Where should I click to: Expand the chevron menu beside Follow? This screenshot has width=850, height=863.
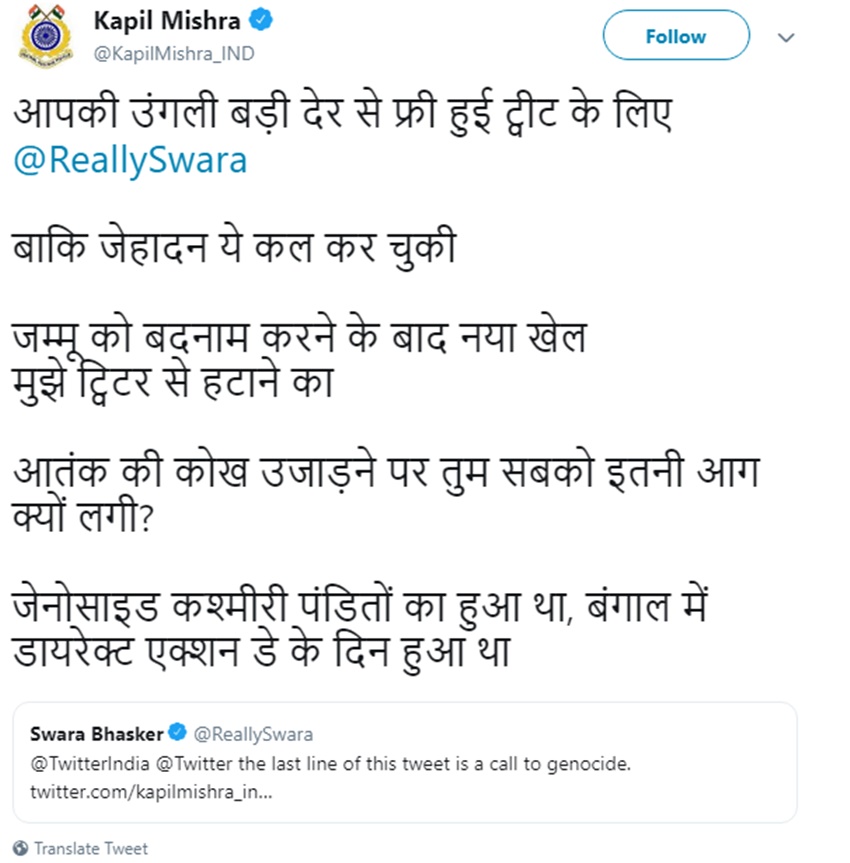(786, 37)
